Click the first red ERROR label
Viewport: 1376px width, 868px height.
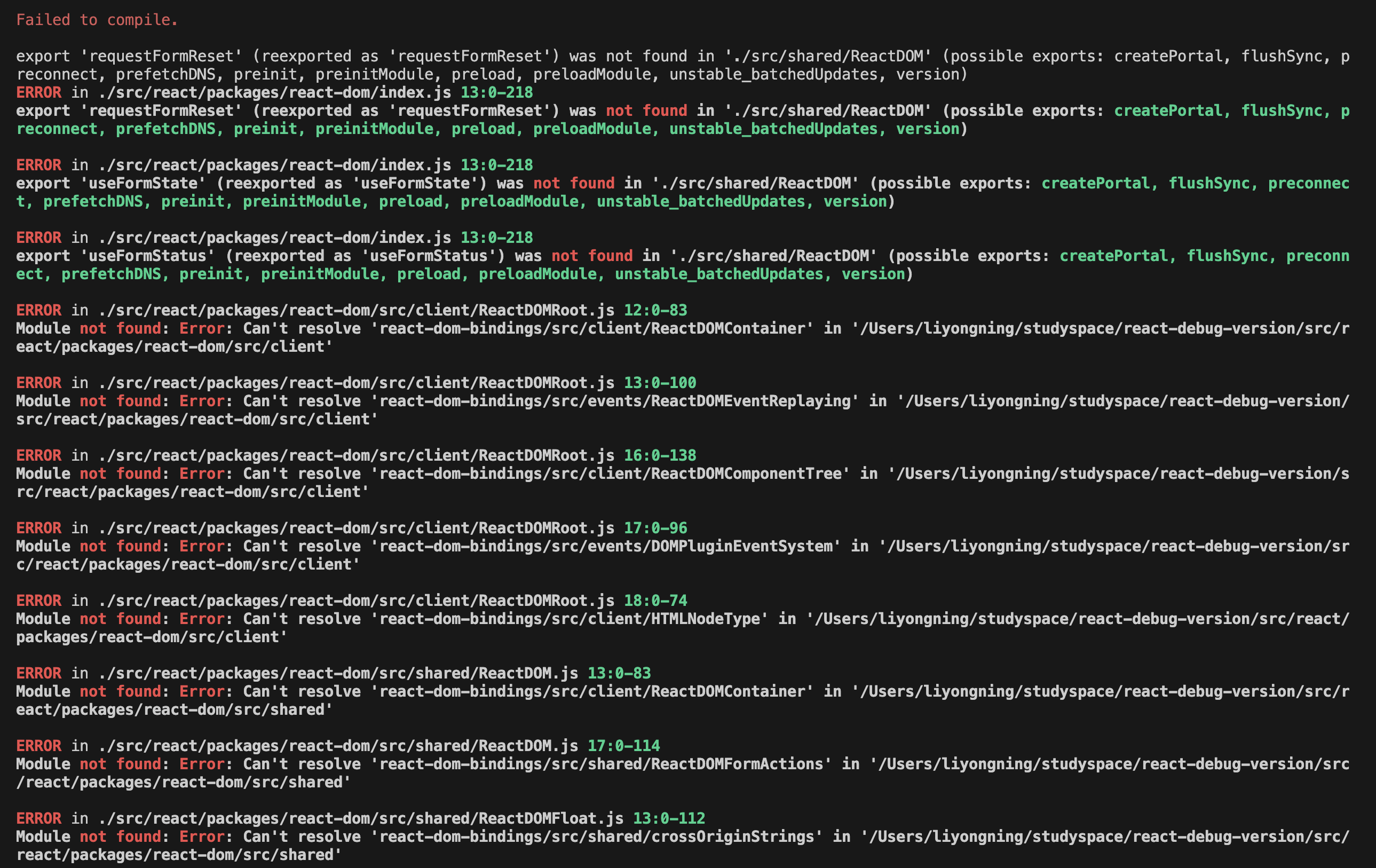point(38,92)
